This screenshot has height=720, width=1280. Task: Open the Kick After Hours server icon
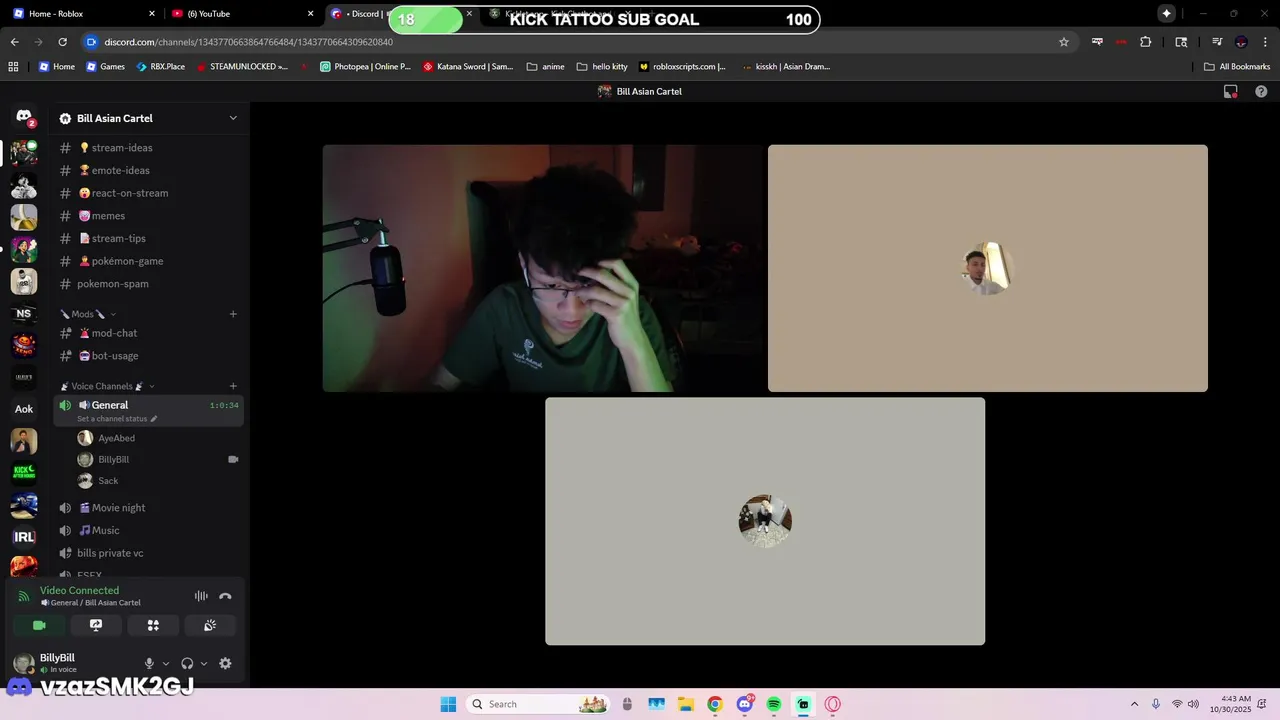24,473
